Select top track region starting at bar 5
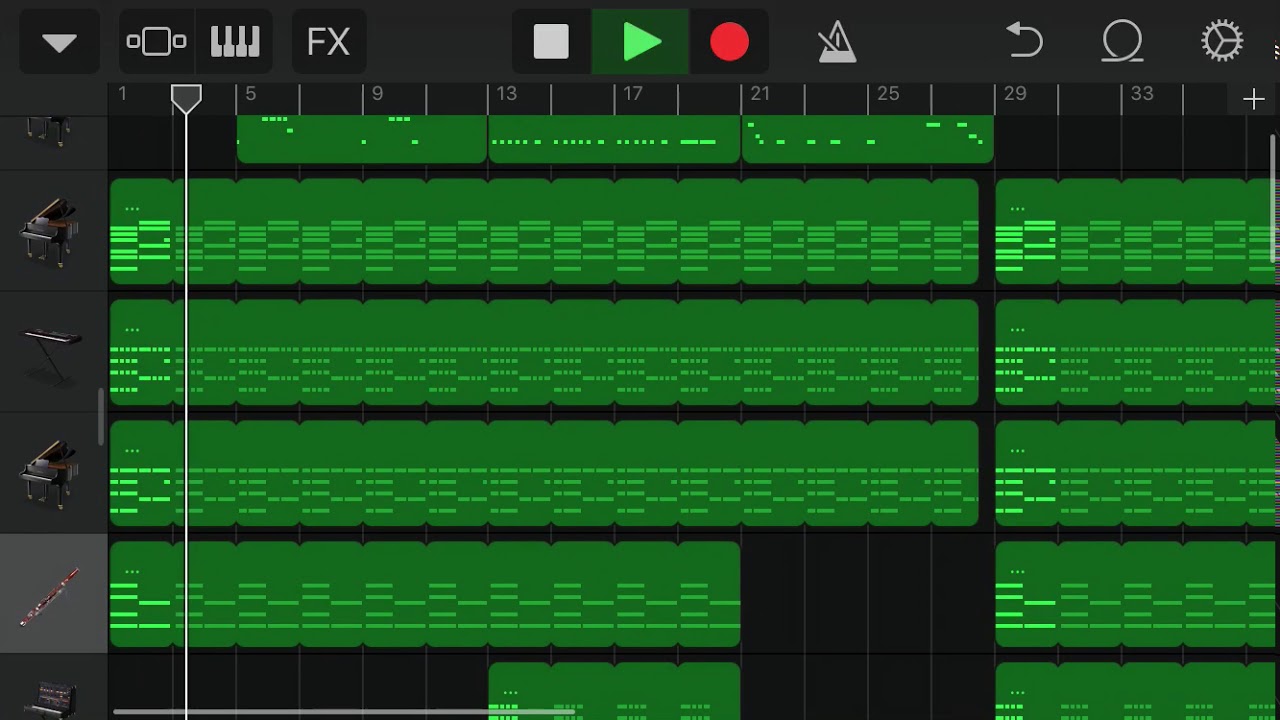Viewport: 1280px width, 720px height. (x=362, y=139)
